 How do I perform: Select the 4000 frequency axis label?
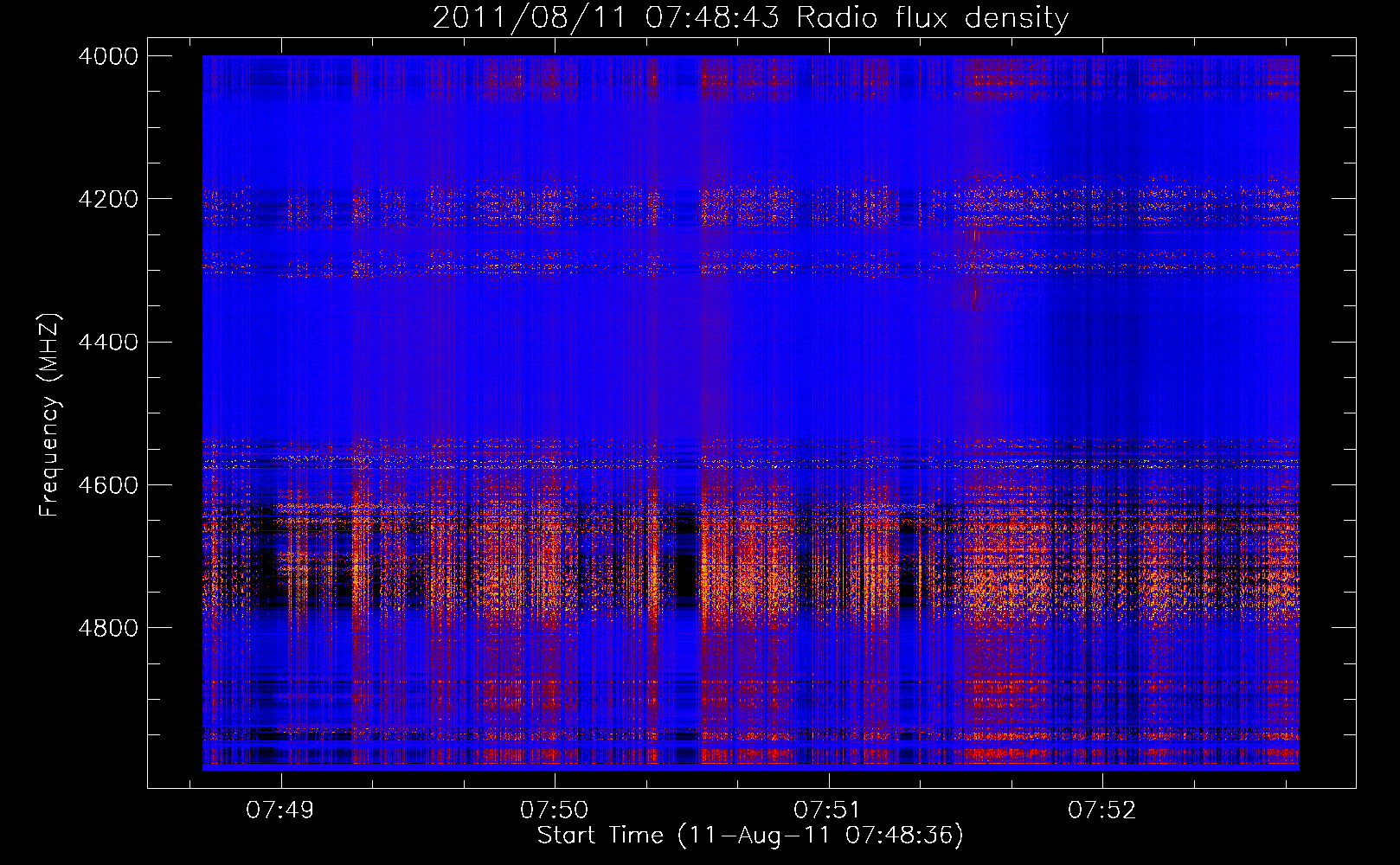point(108,56)
